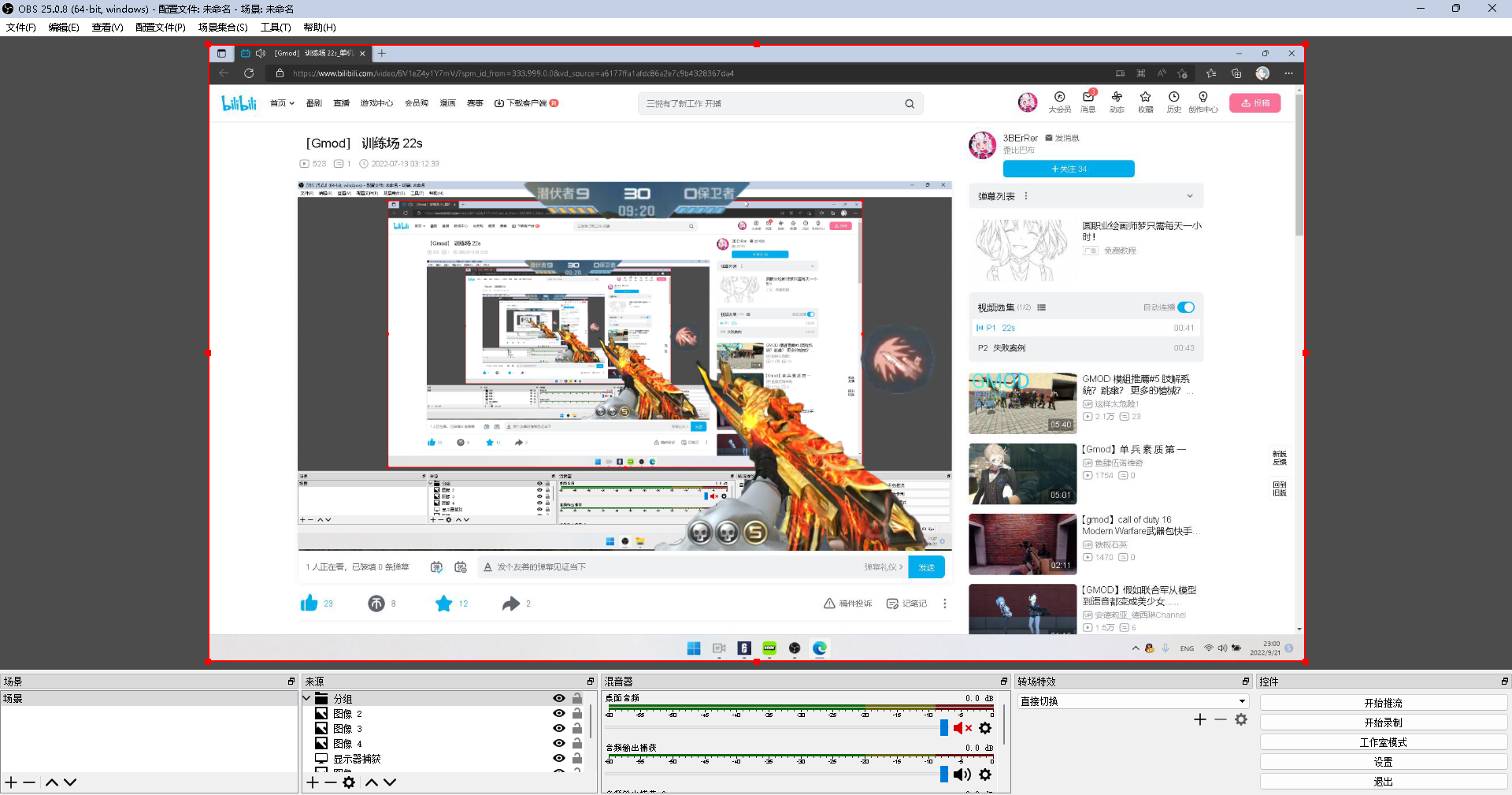The image size is (1512, 795).
Task: Select 图像 4 source row
Action: pos(445,744)
